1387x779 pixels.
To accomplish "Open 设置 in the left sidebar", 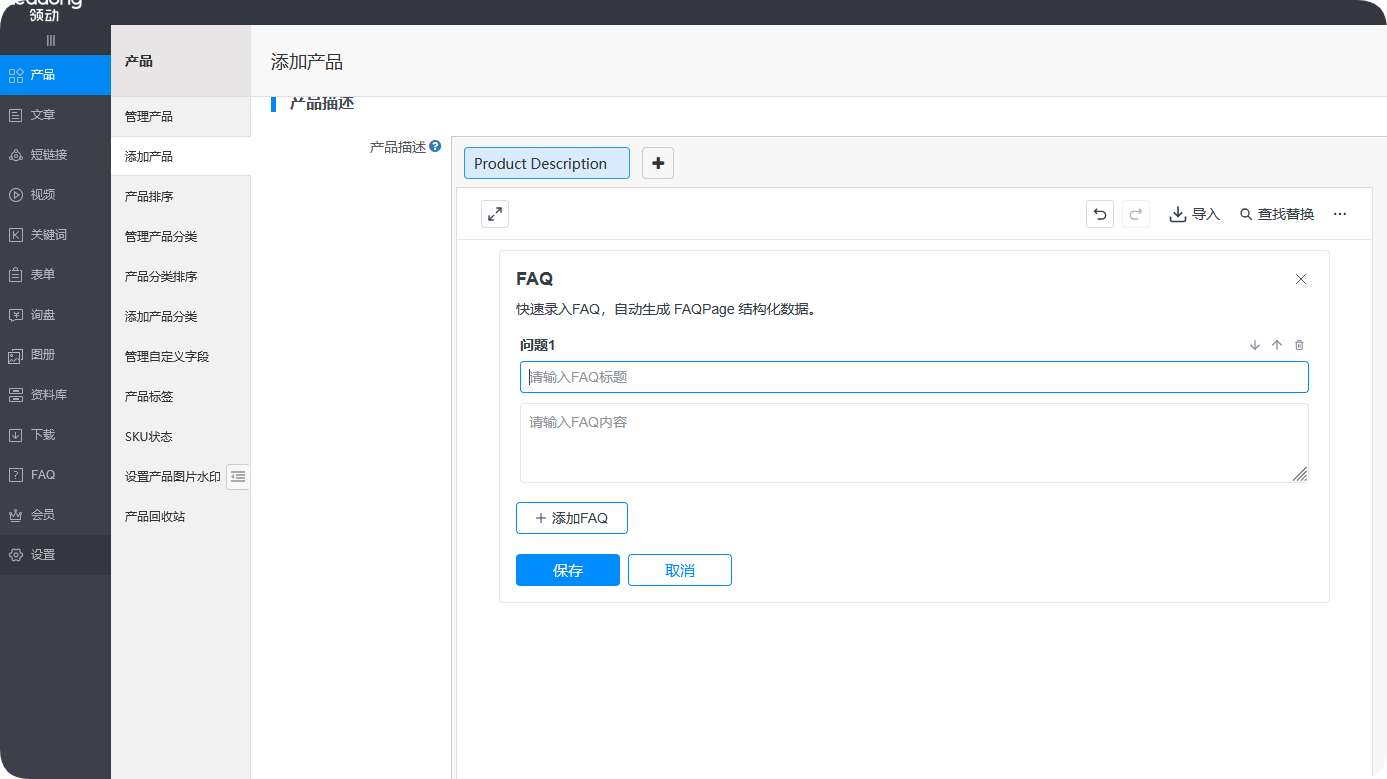I will tap(55, 555).
